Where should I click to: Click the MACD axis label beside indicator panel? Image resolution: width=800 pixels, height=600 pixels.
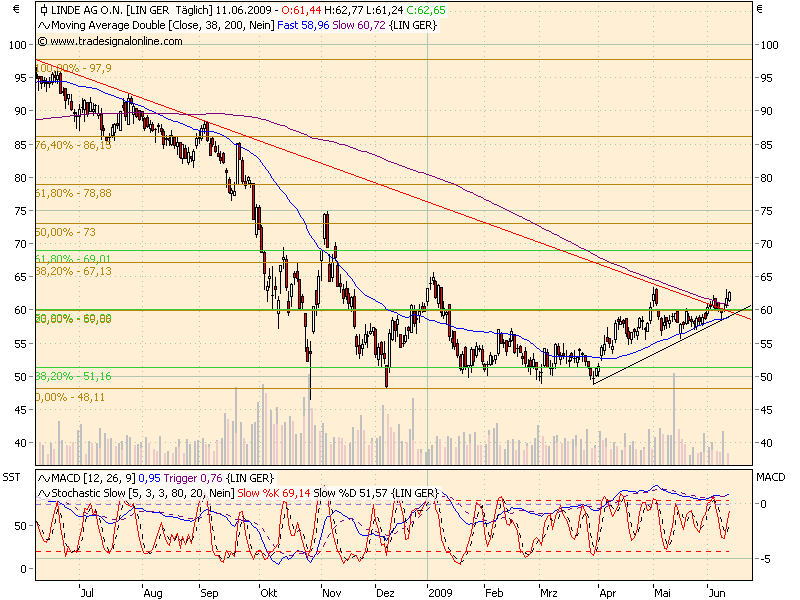(770, 477)
